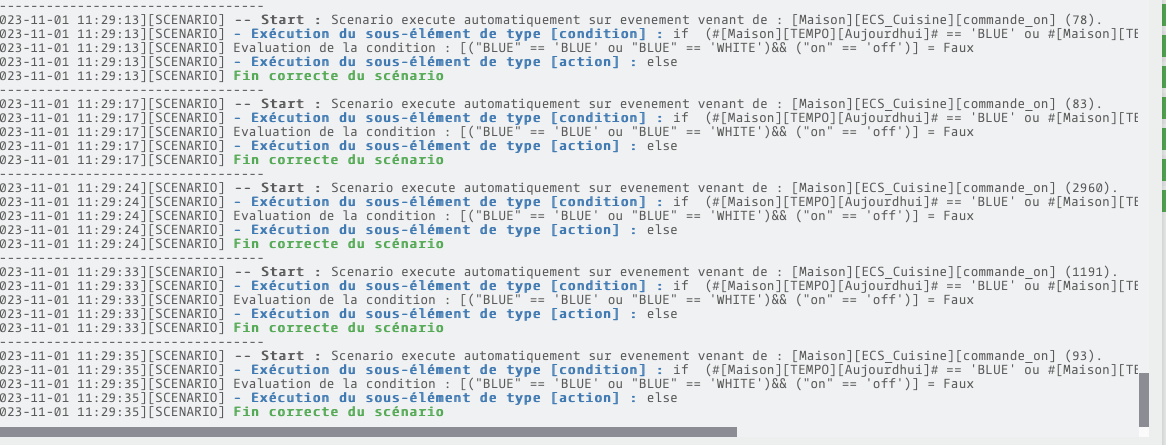Click the bold "Start" word at 11:29:17
This screenshot has height=445, width=1166.
tap(282, 104)
